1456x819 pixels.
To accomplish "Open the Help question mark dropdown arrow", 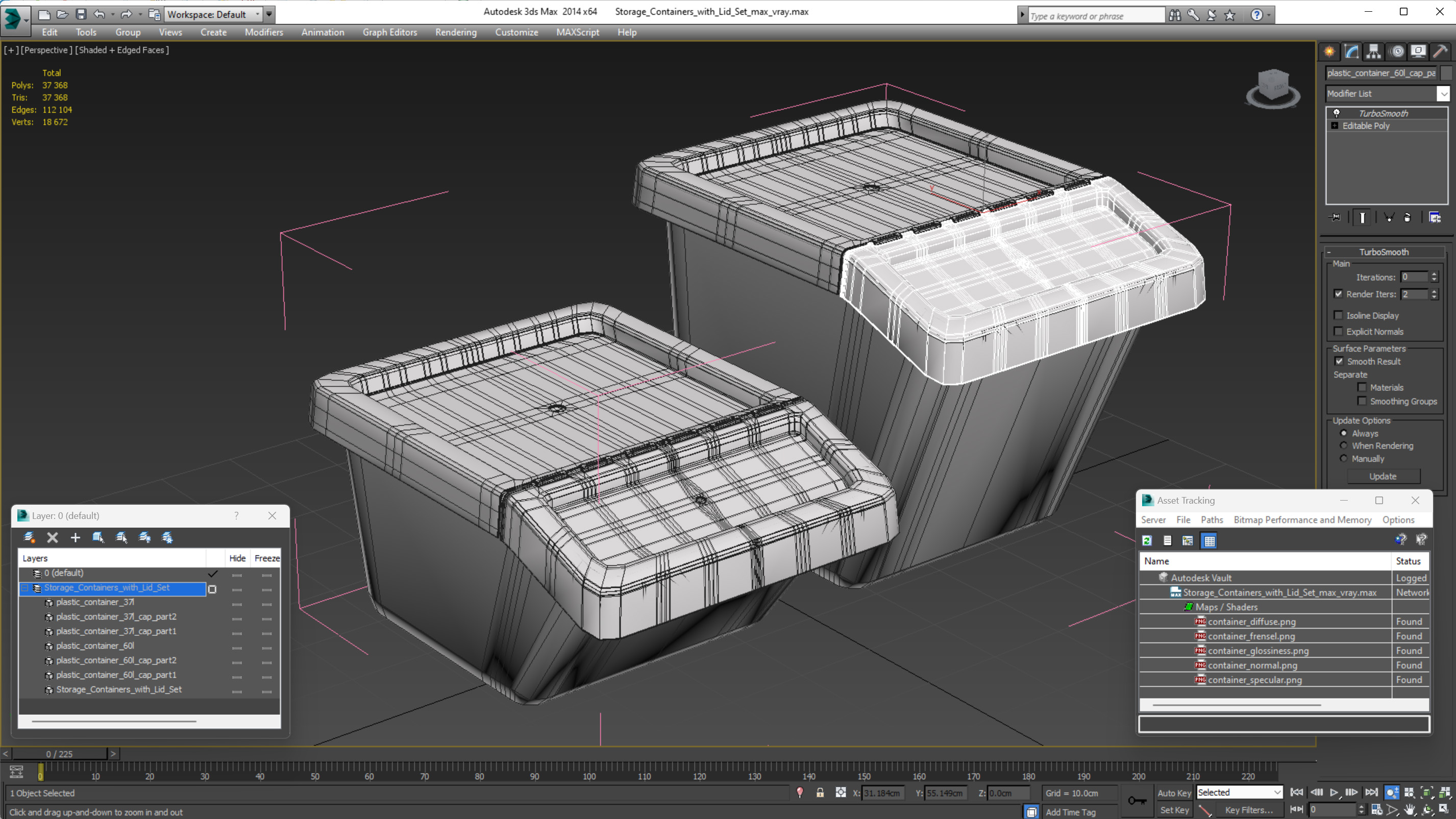I will click(x=1269, y=15).
